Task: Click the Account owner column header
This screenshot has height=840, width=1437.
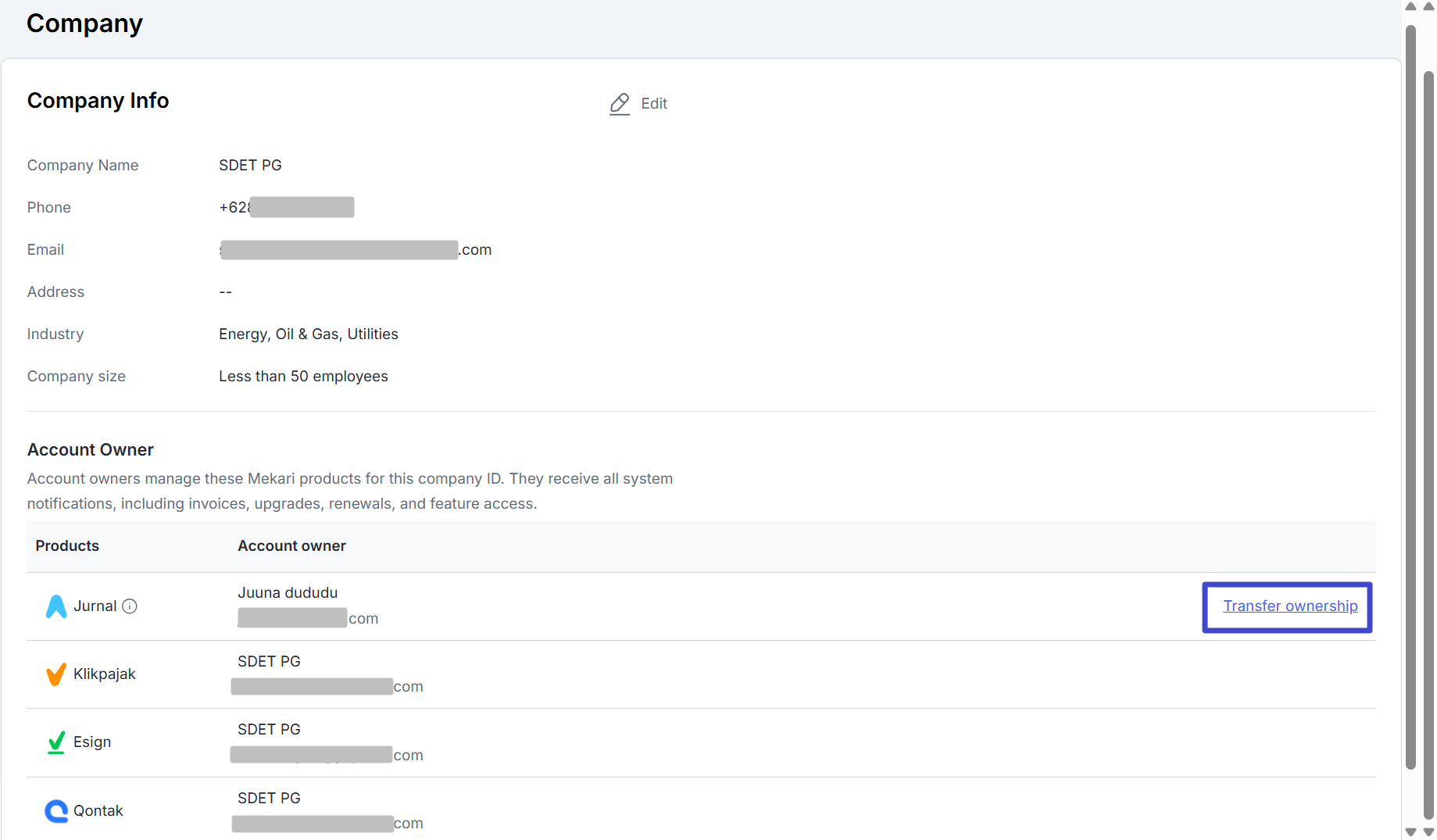Action: click(x=291, y=546)
